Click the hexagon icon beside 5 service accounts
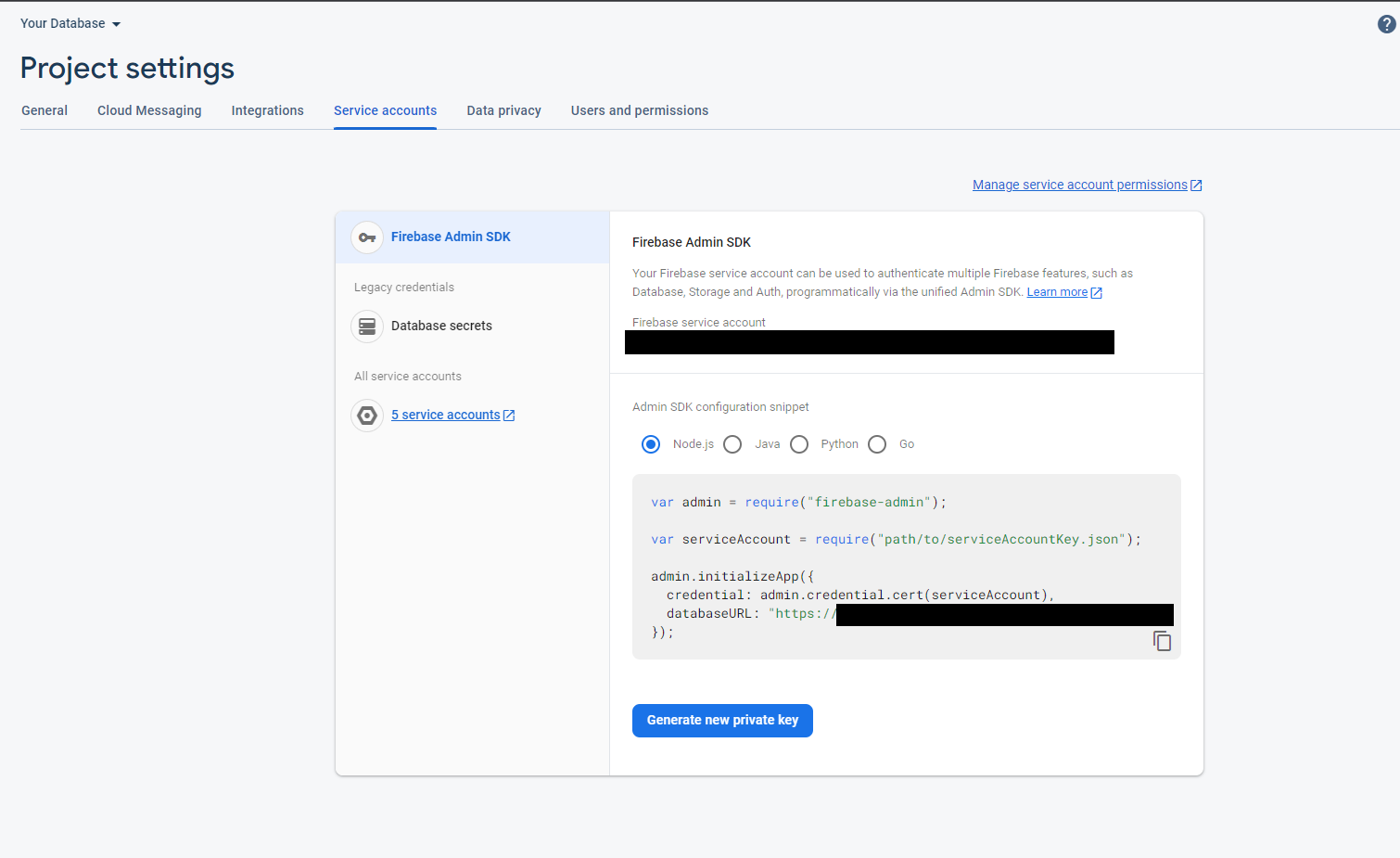 tap(367, 416)
